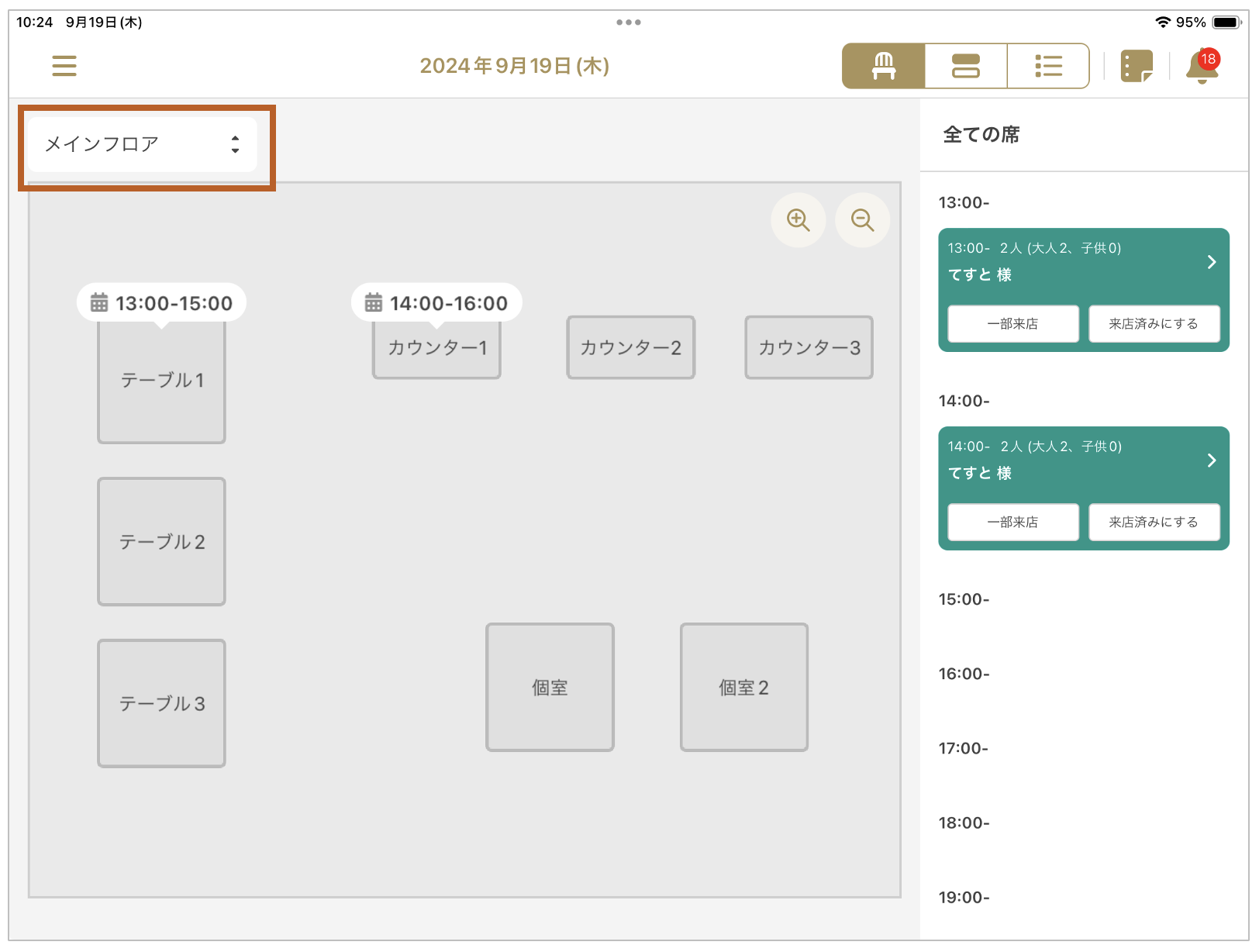Viewport: 1259px width, 952px height.
Task: Open notifications bell with 18 badge
Action: [1201, 67]
